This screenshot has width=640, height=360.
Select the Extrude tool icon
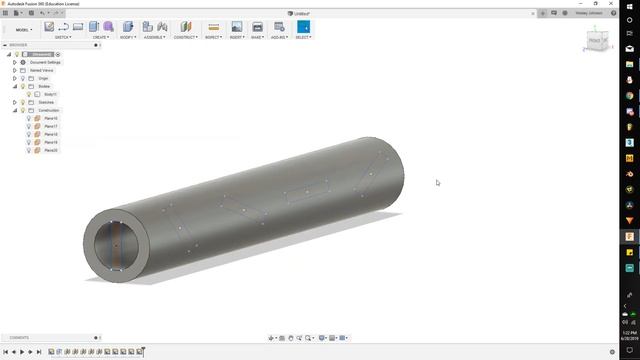pyautogui.click(x=94, y=27)
